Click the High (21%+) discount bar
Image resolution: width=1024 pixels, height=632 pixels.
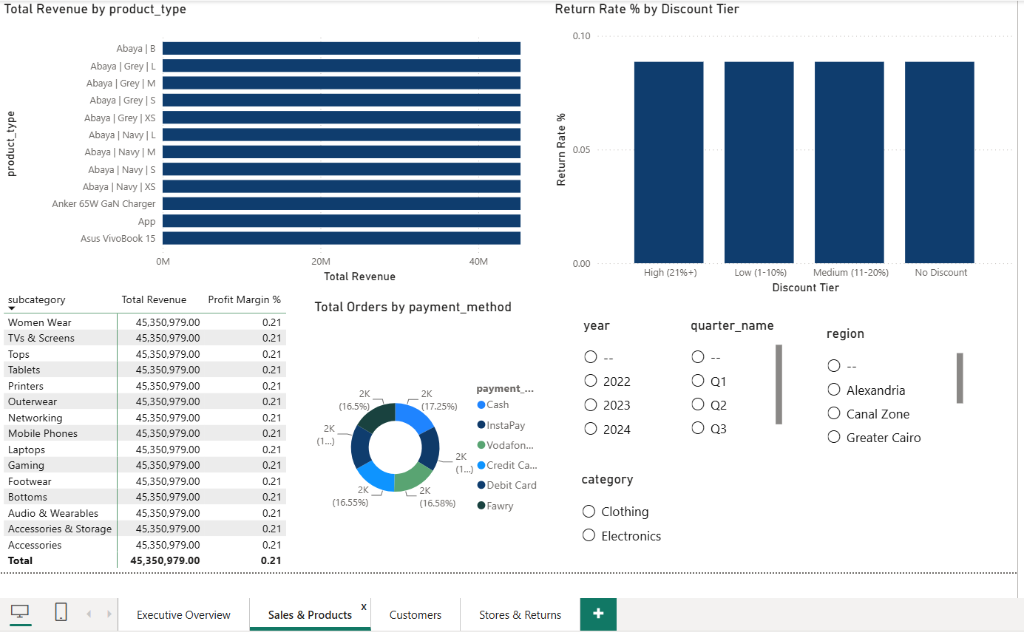pos(669,163)
